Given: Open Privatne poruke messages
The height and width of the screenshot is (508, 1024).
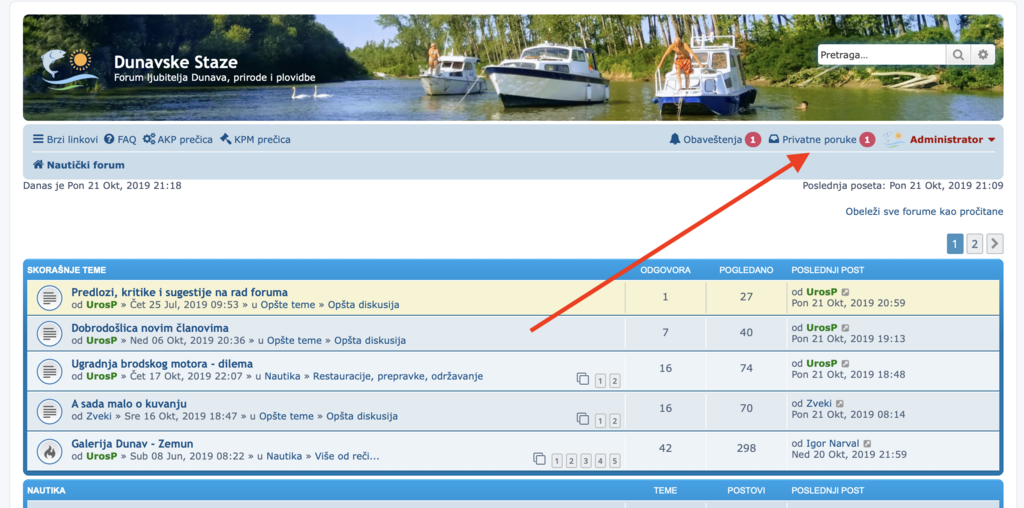Looking at the screenshot, I should click(822, 139).
